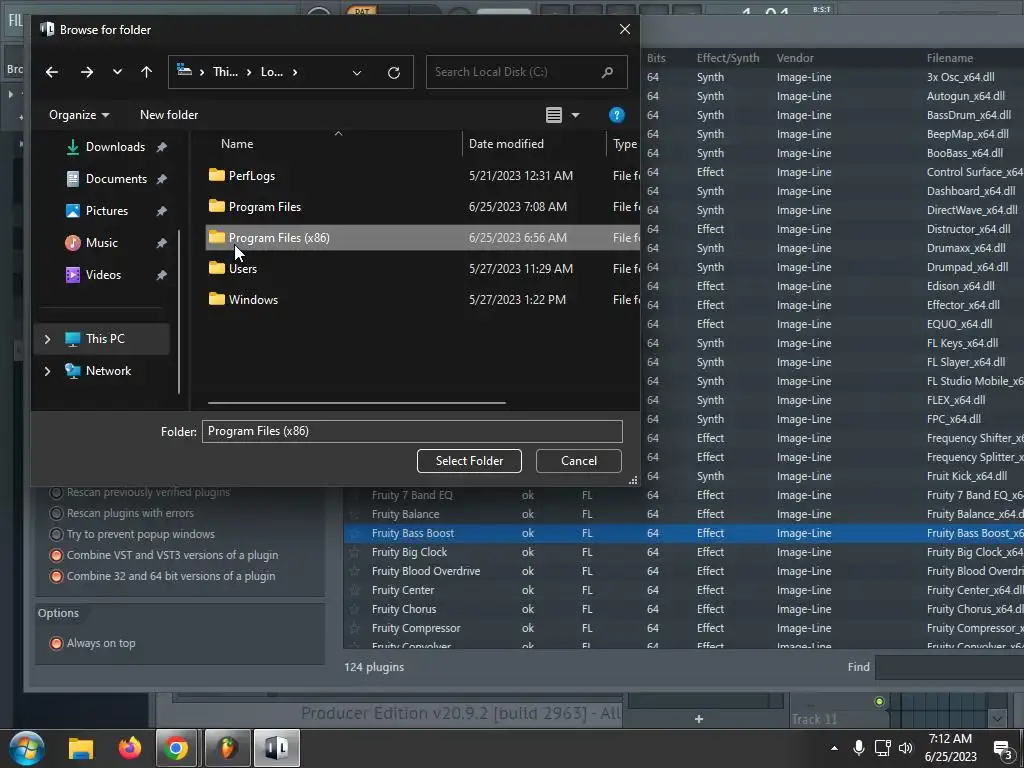Select the Windows folder
This screenshot has width=1024, height=768.
(253, 300)
